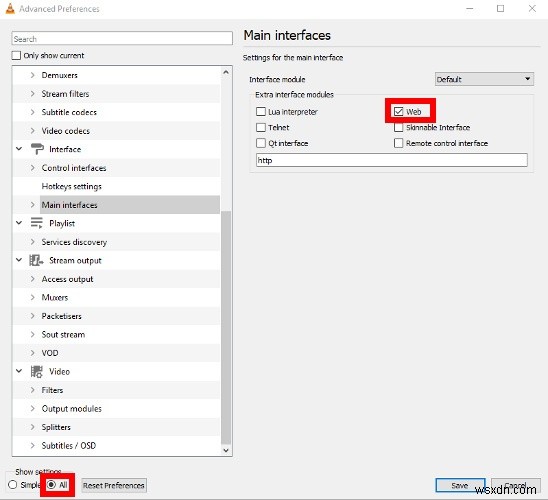The image size is (548, 500).
Task: Expand the Stream filters node
Action: [x=33, y=94]
